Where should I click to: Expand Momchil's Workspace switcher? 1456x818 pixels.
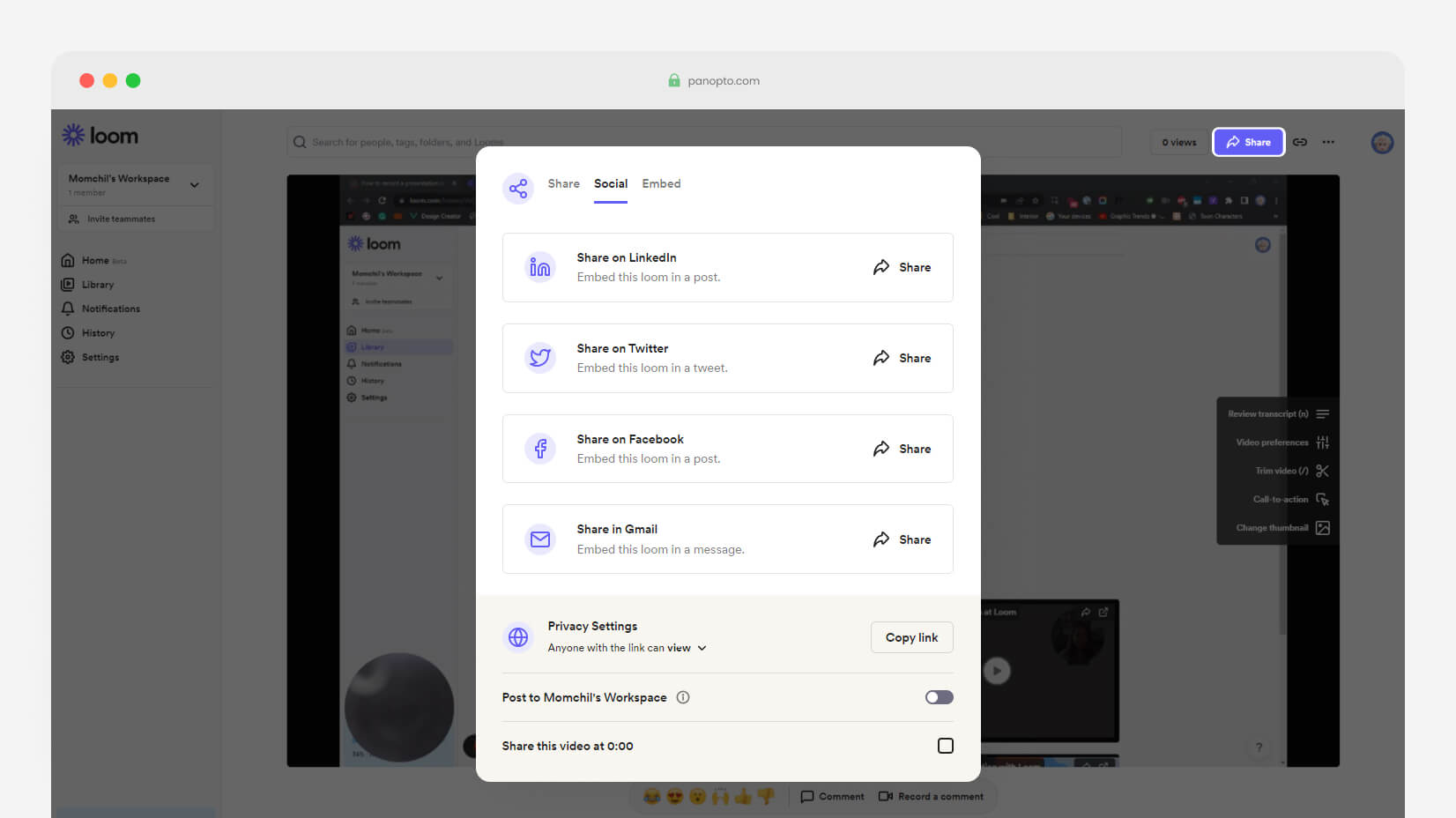click(136, 184)
